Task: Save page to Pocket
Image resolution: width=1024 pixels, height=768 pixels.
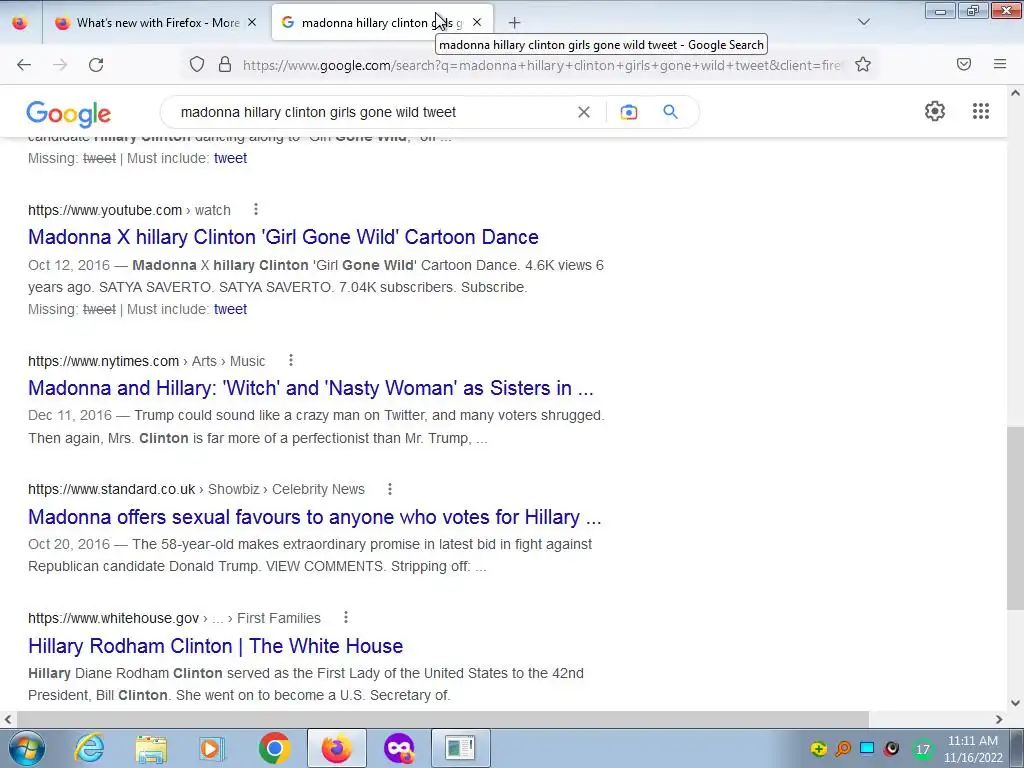Action: [963, 64]
